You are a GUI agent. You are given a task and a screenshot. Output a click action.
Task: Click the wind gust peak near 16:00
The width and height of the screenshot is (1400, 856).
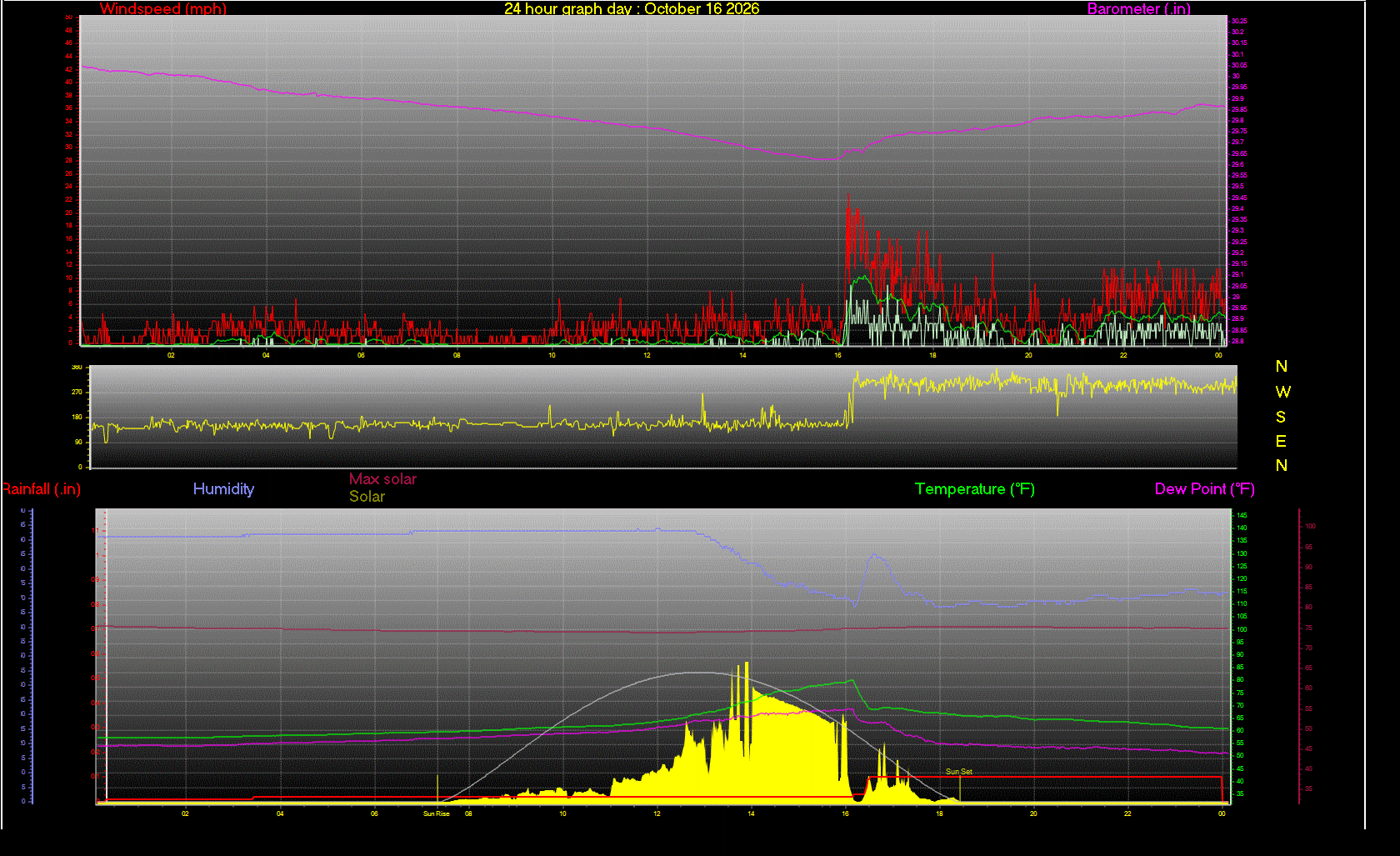[x=848, y=196]
